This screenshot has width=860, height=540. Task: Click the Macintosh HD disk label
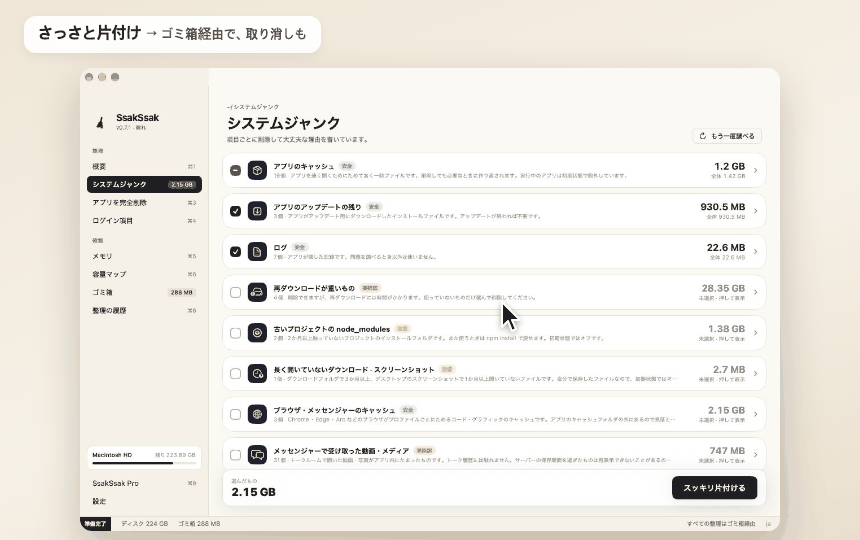tap(112, 455)
